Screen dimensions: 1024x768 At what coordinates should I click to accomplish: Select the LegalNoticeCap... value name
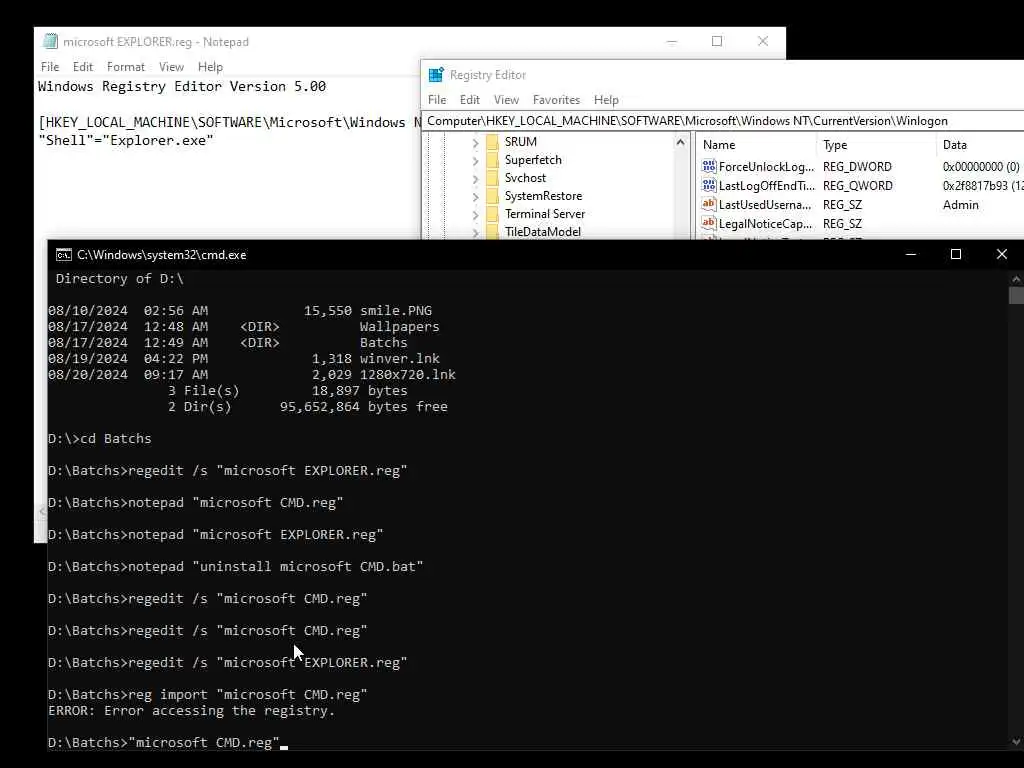coord(765,223)
